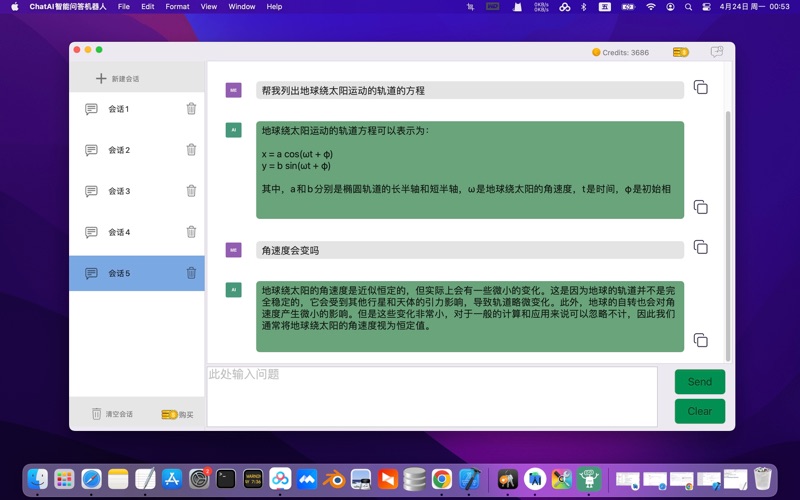Copy the orbit equation AI answer
Screen dimensions: 800x500
700,207
